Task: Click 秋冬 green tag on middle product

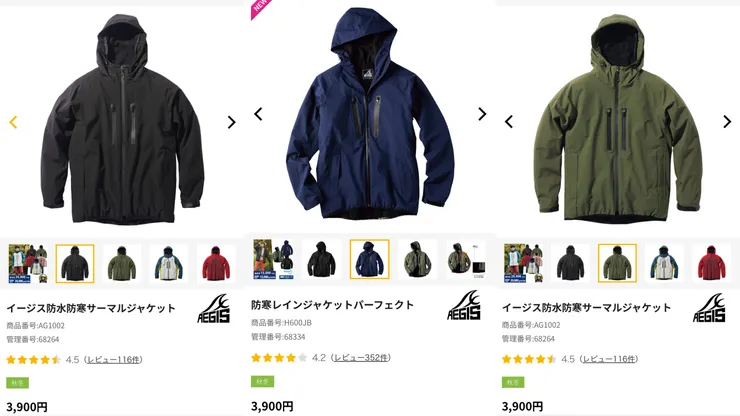Action: tap(262, 381)
